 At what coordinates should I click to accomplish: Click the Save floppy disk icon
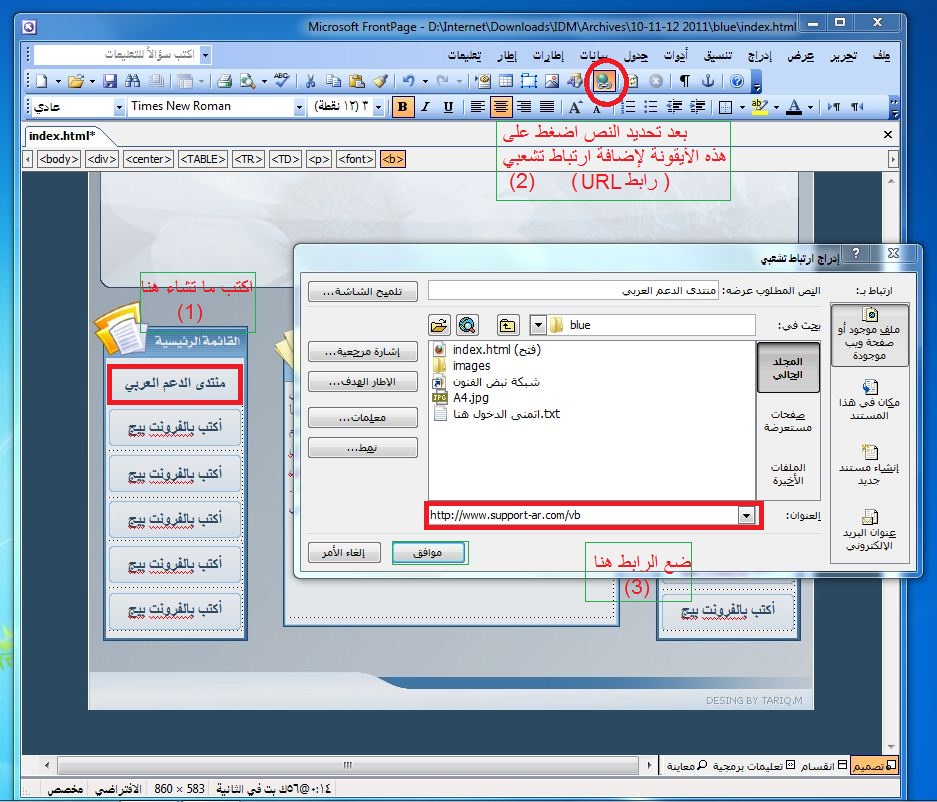(x=110, y=81)
